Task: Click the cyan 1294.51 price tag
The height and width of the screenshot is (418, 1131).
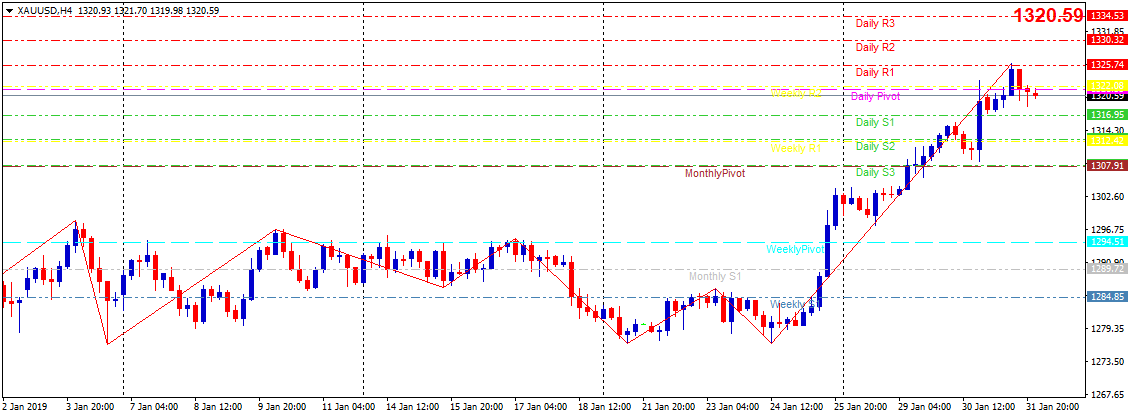Action: [1107, 242]
